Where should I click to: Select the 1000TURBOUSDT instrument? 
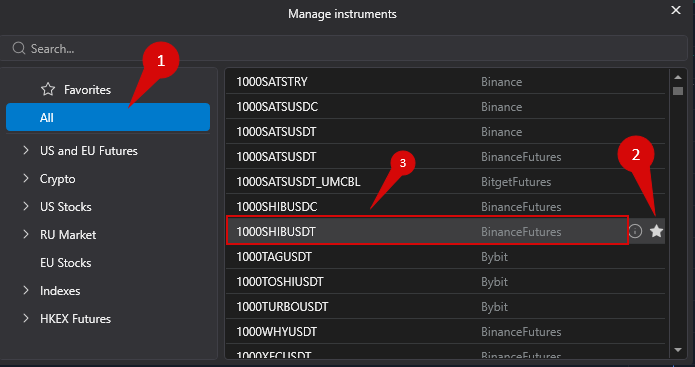point(445,307)
